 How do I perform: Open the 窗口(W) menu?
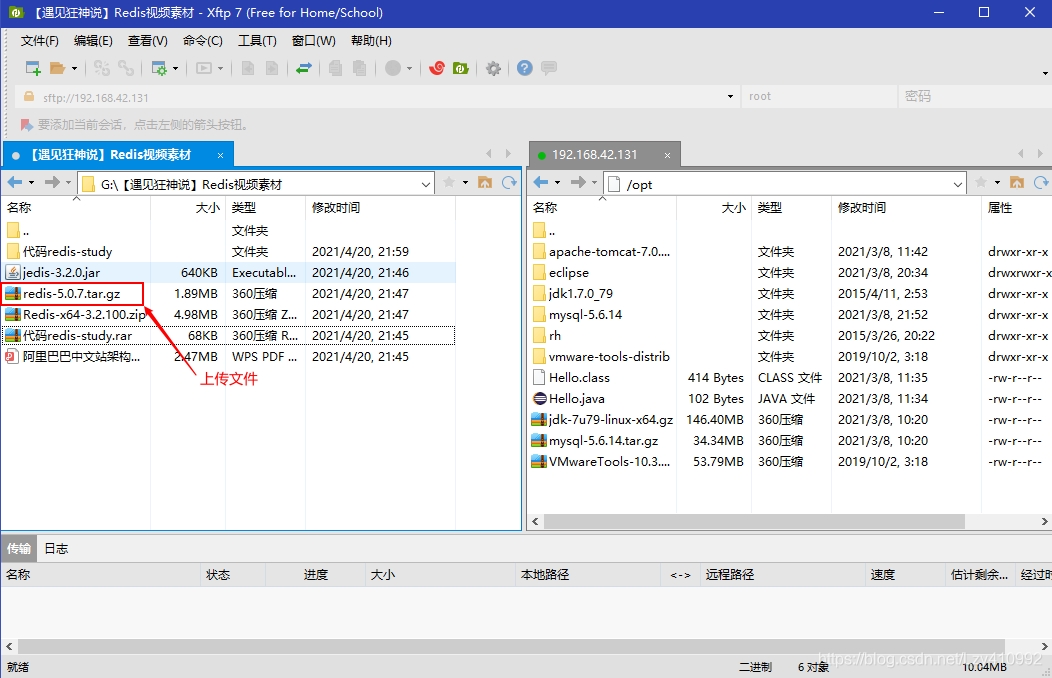(313, 41)
